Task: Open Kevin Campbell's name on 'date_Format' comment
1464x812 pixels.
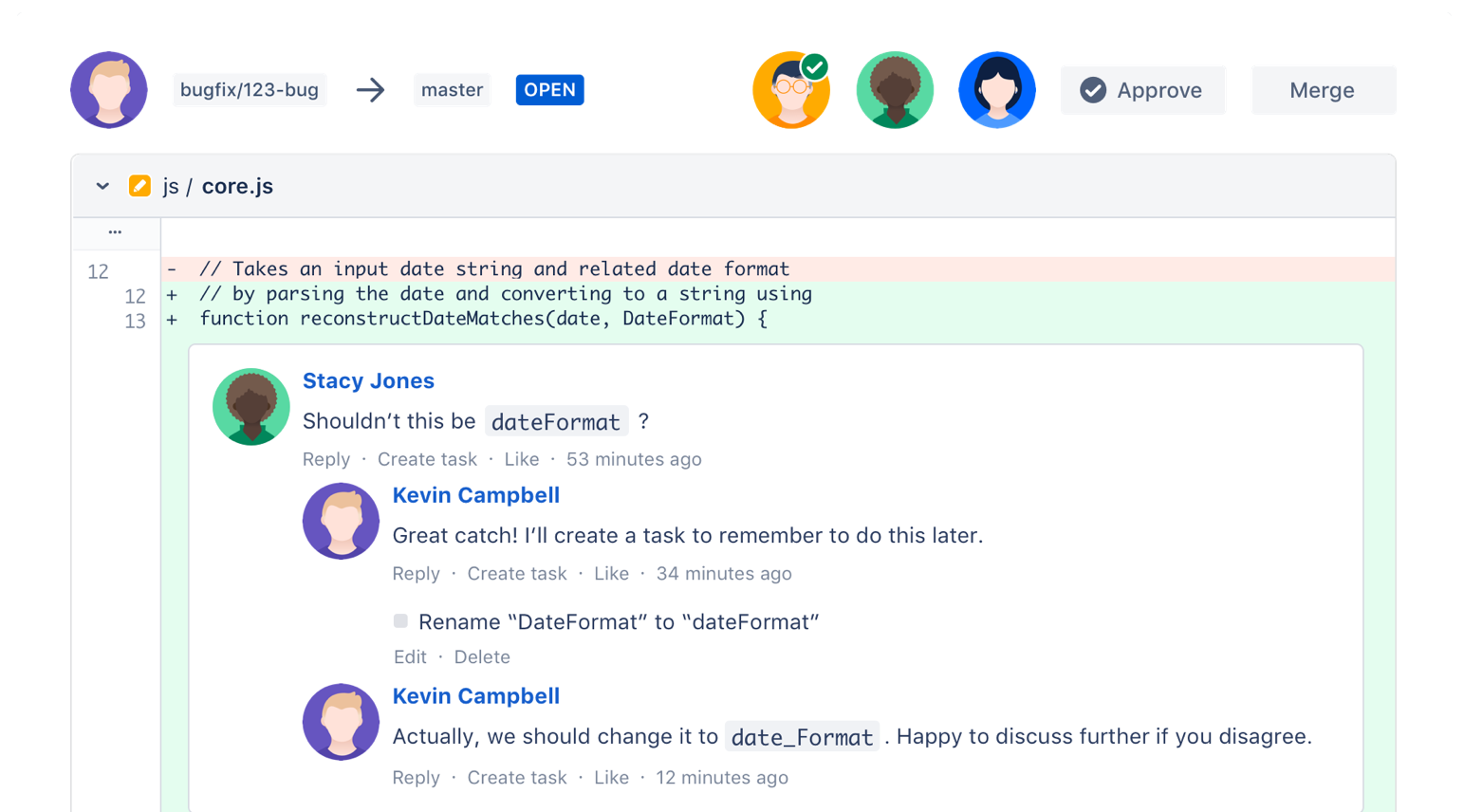Action: (x=476, y=696)
